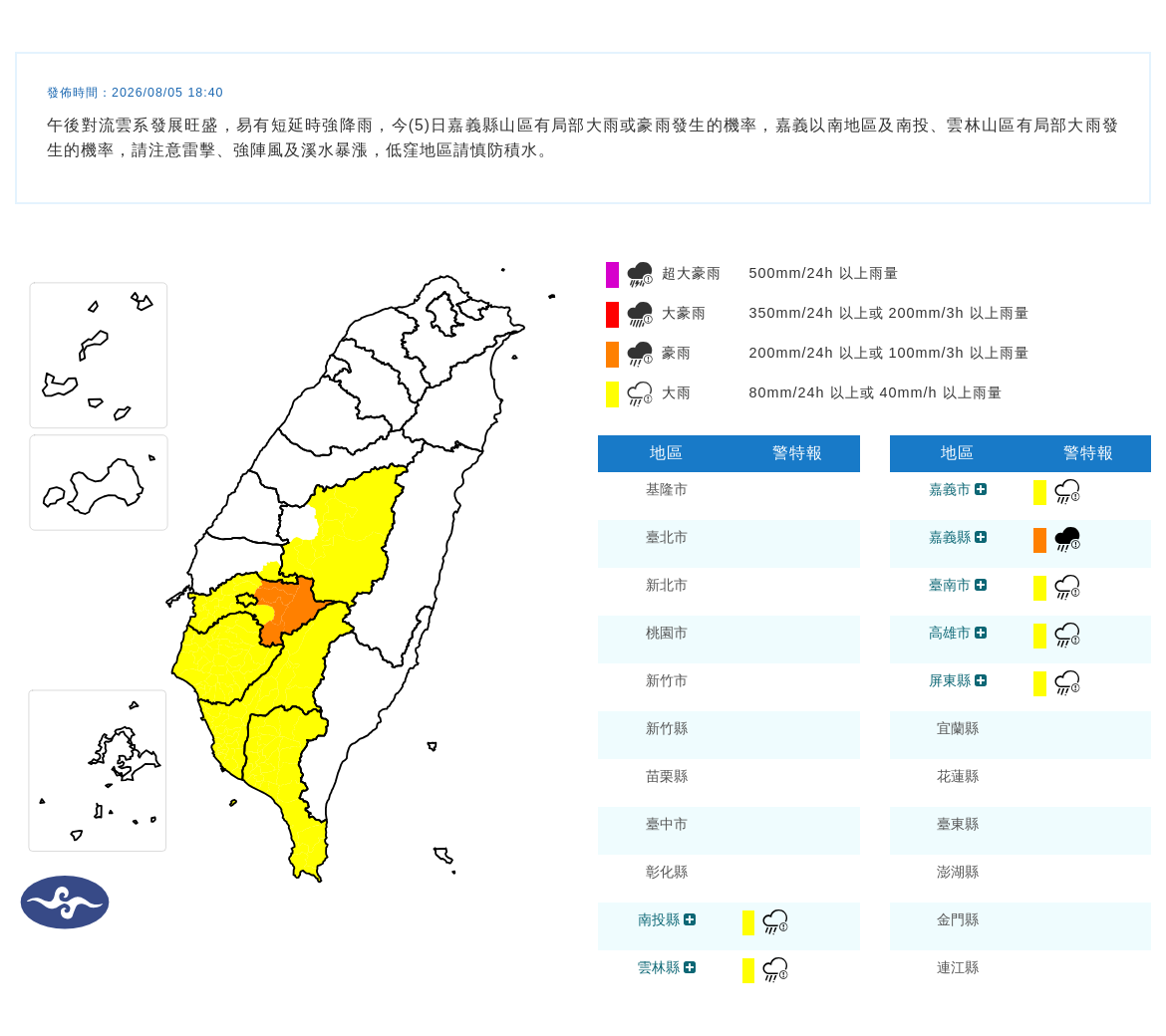1166x1036 pixels.
Task: Click the rain warning icon in 南投縣 row
Action: (775, 921)
